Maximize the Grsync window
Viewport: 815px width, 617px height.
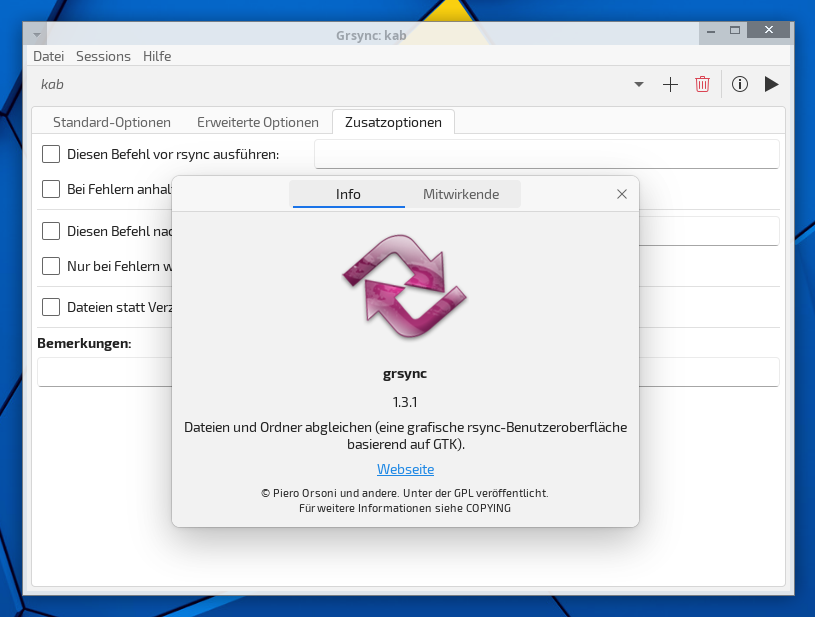click(735, 31)
